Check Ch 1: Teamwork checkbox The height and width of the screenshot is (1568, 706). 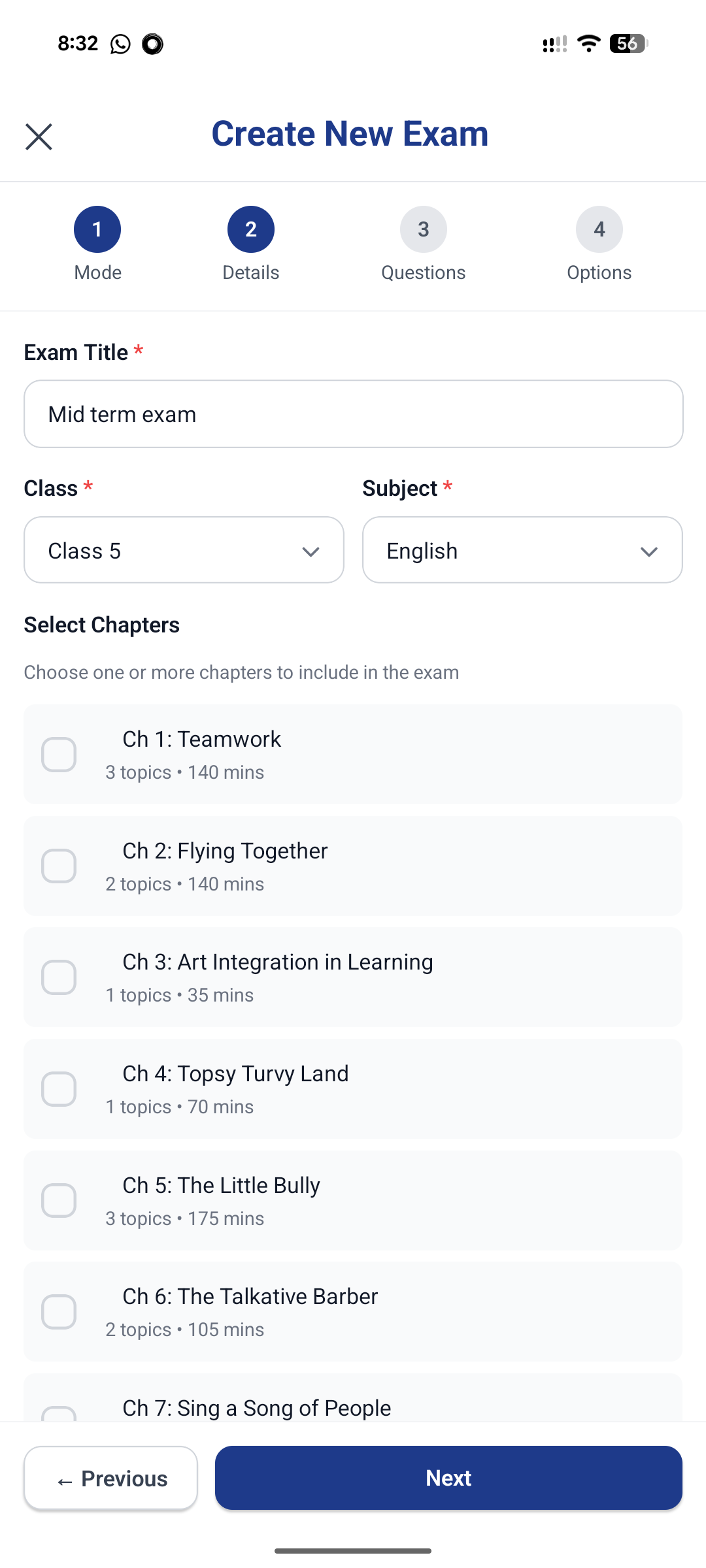[x=59, y=755]
